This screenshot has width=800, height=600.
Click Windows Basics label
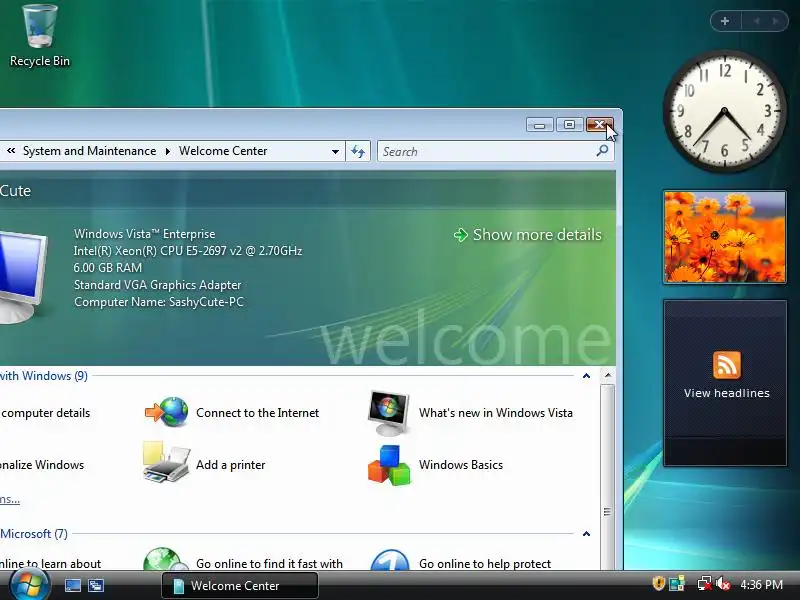(461, 465)
